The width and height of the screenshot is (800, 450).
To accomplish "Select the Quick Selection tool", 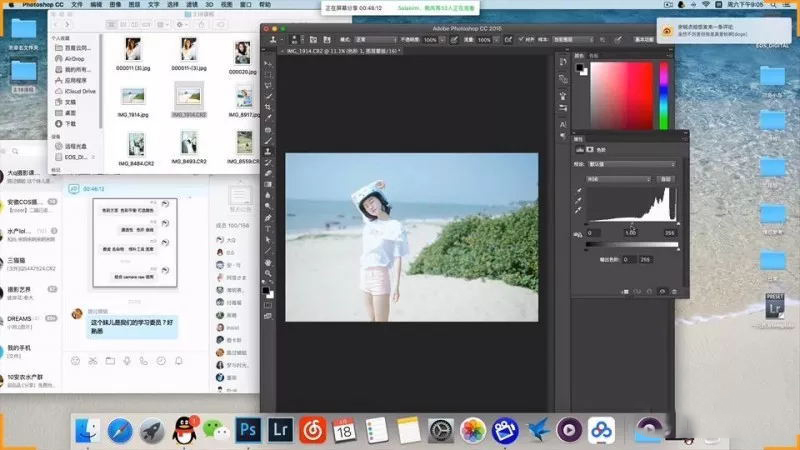I will coord(268,96).
